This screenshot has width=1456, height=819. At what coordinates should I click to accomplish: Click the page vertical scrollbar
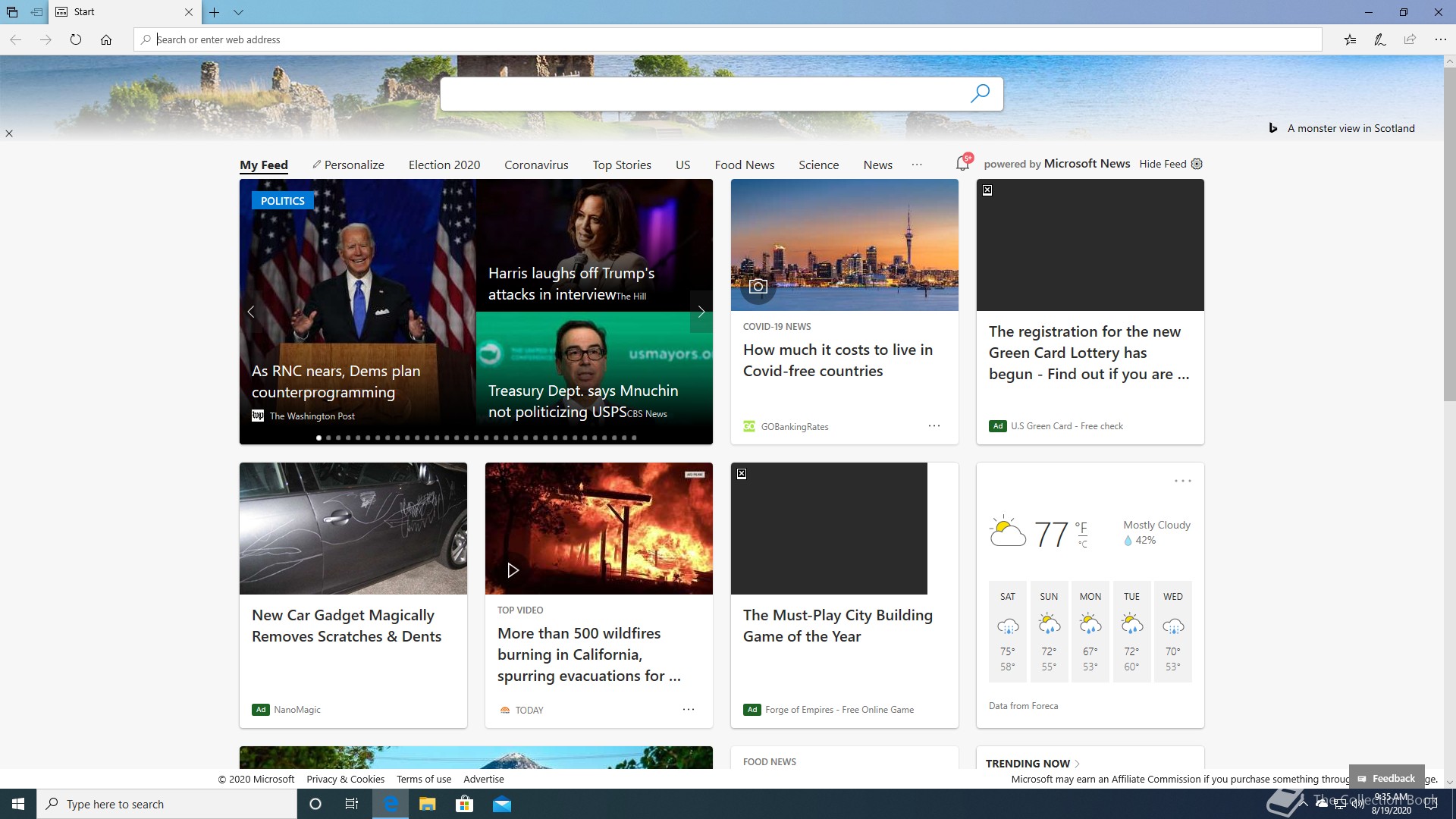coord(1449,234)
